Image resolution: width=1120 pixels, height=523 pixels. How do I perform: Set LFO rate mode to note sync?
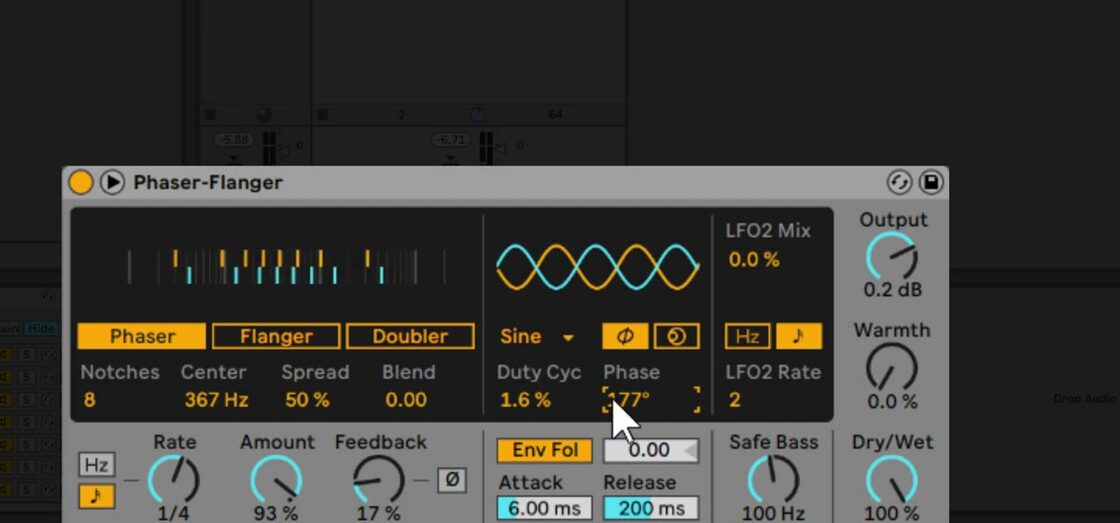96,497
